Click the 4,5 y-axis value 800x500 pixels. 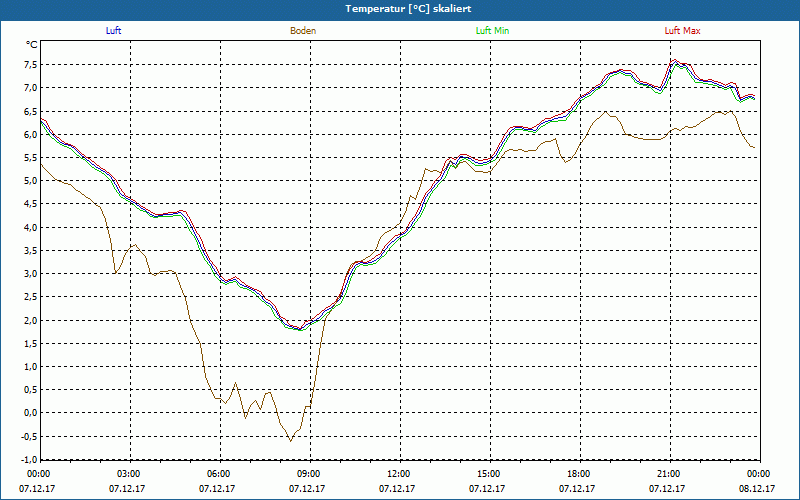pos(30,204)
